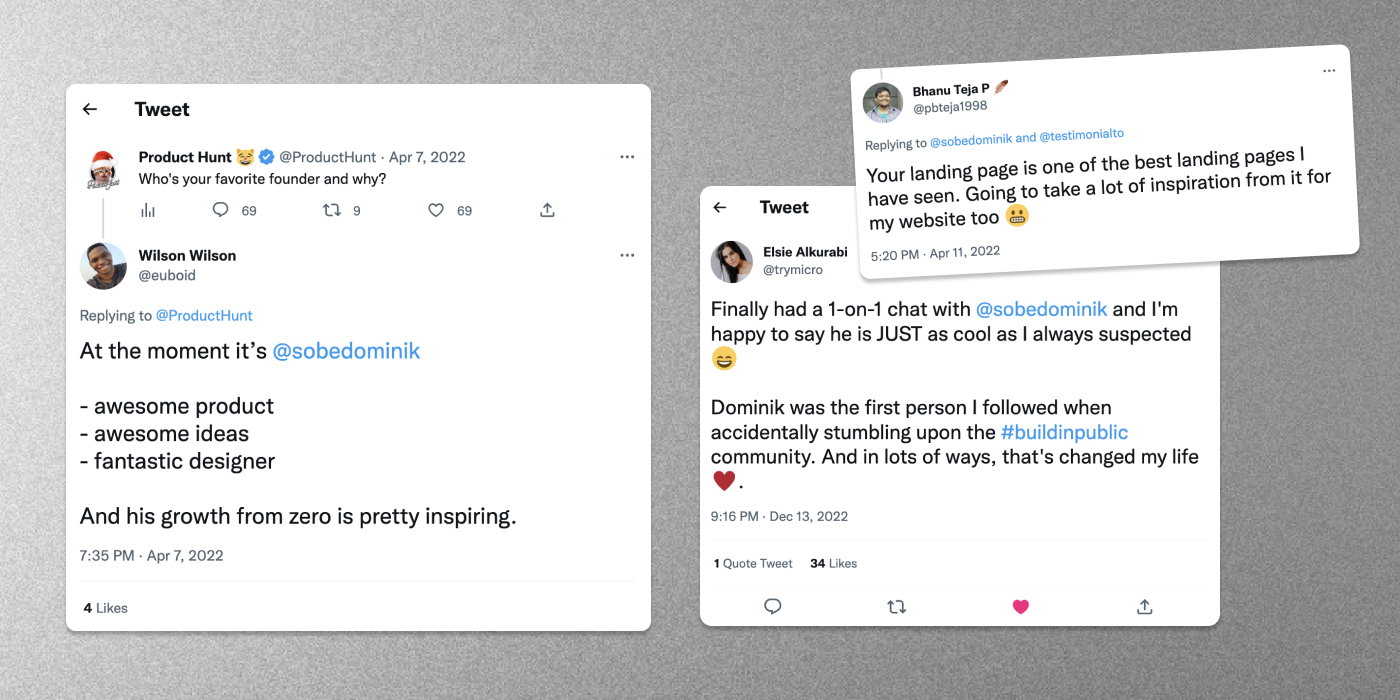Like the Product Hunt tweet
The height and width of the screenshot is (700, 1400).
coord(436,210)
